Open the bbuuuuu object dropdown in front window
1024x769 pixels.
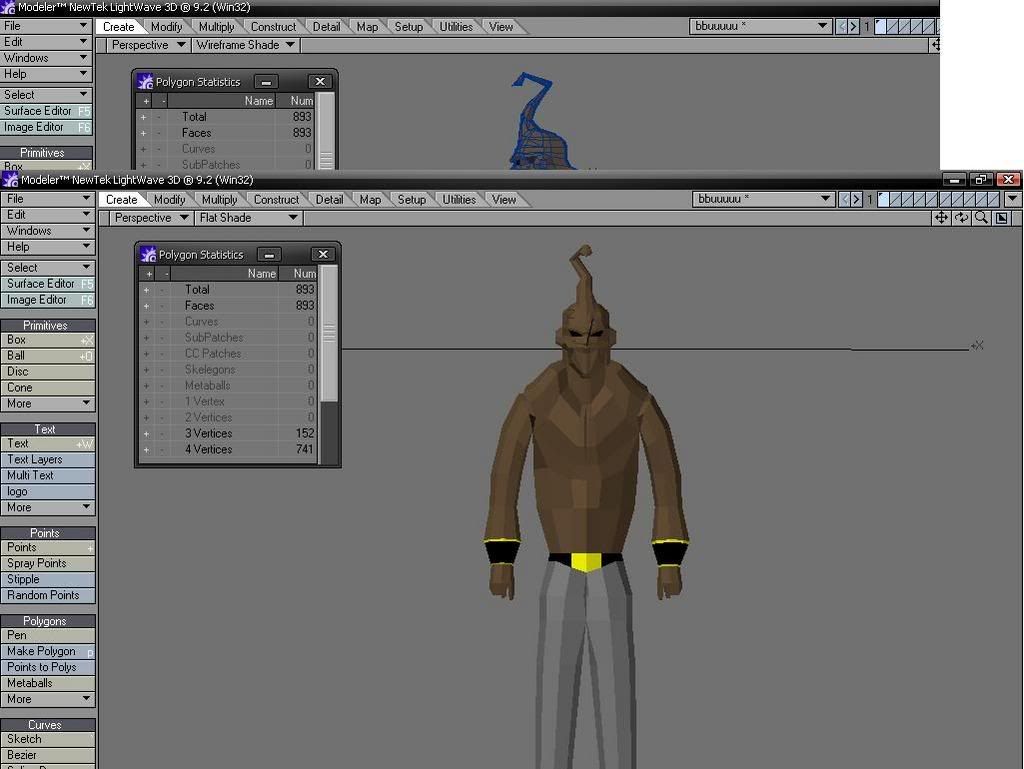point(763,199)
